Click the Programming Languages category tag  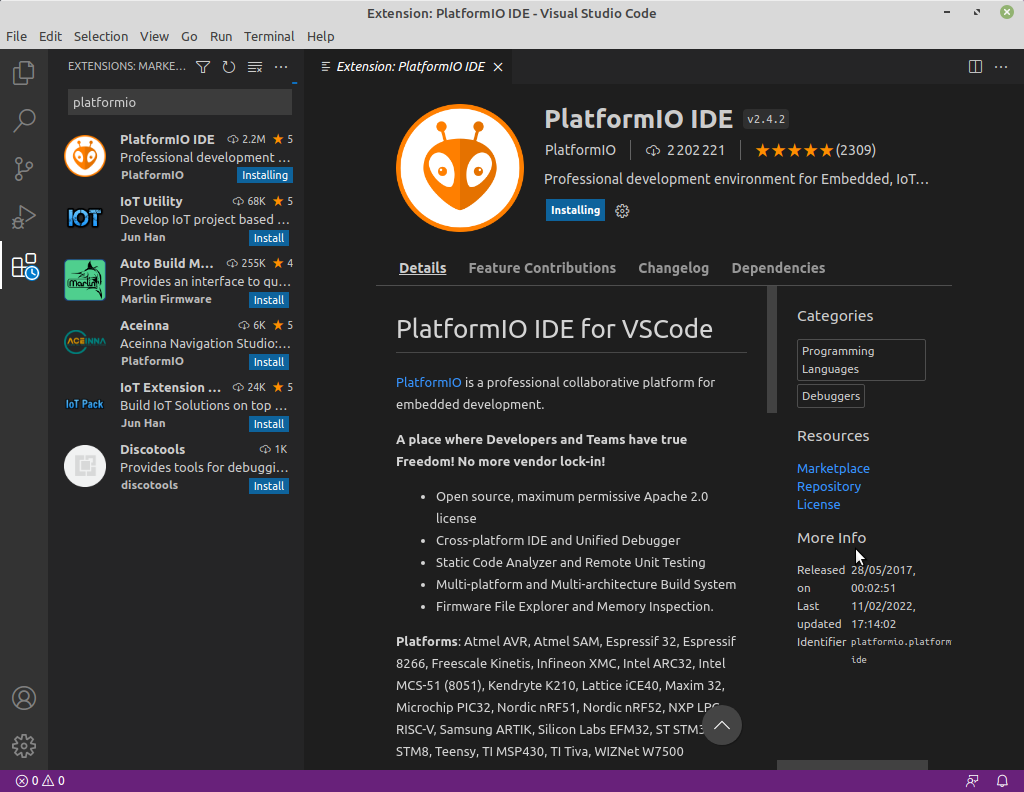(861, 360)
